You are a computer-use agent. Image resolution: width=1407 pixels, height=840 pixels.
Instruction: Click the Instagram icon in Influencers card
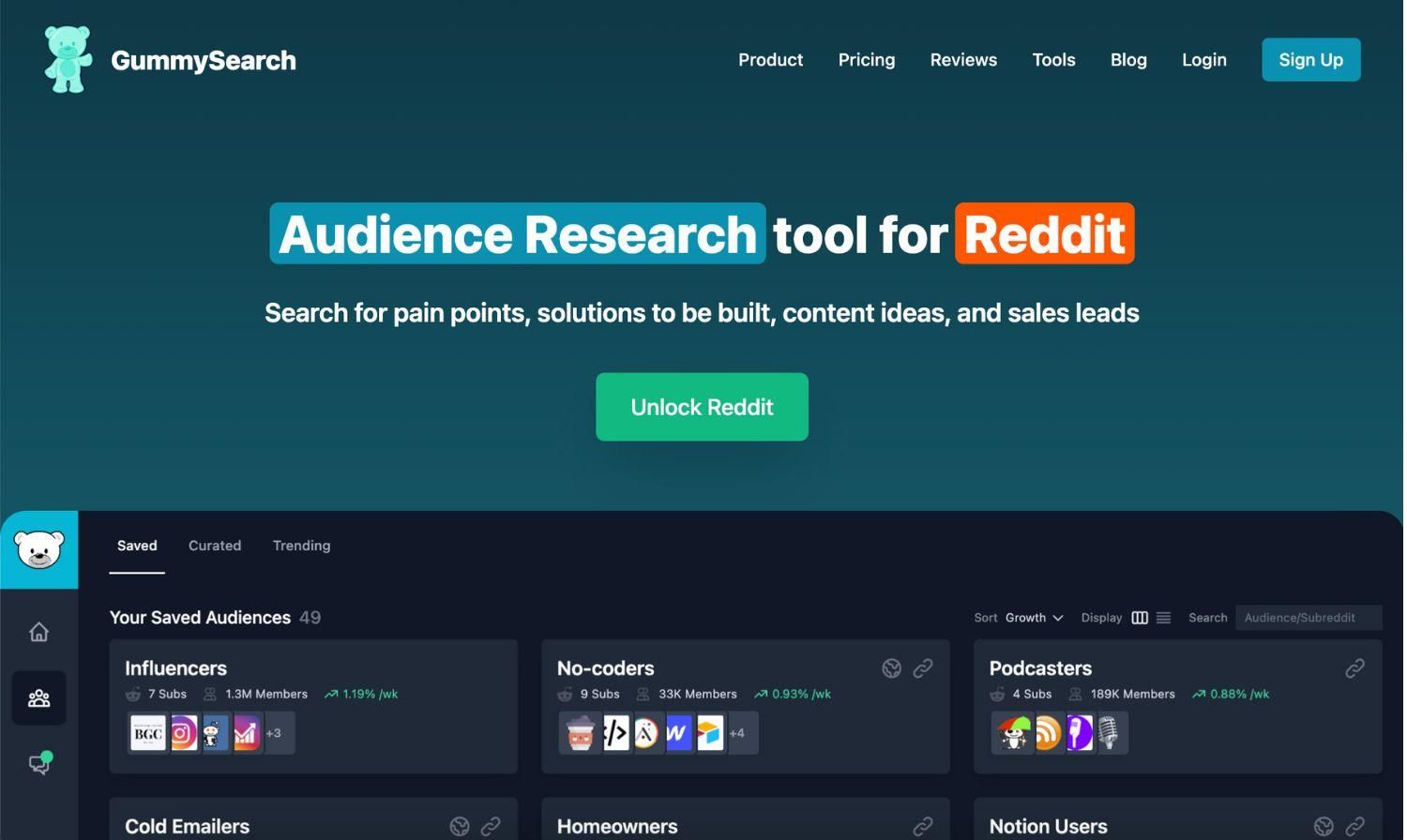[x=184, y=733]
